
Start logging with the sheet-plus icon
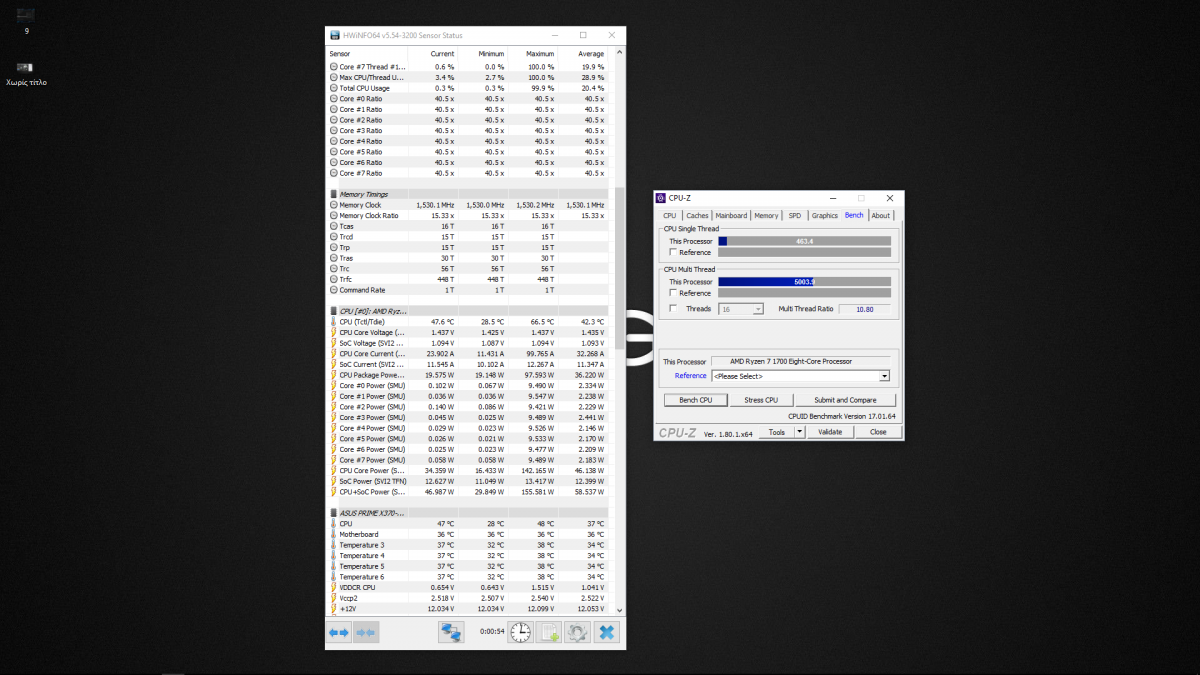point(549,632)
